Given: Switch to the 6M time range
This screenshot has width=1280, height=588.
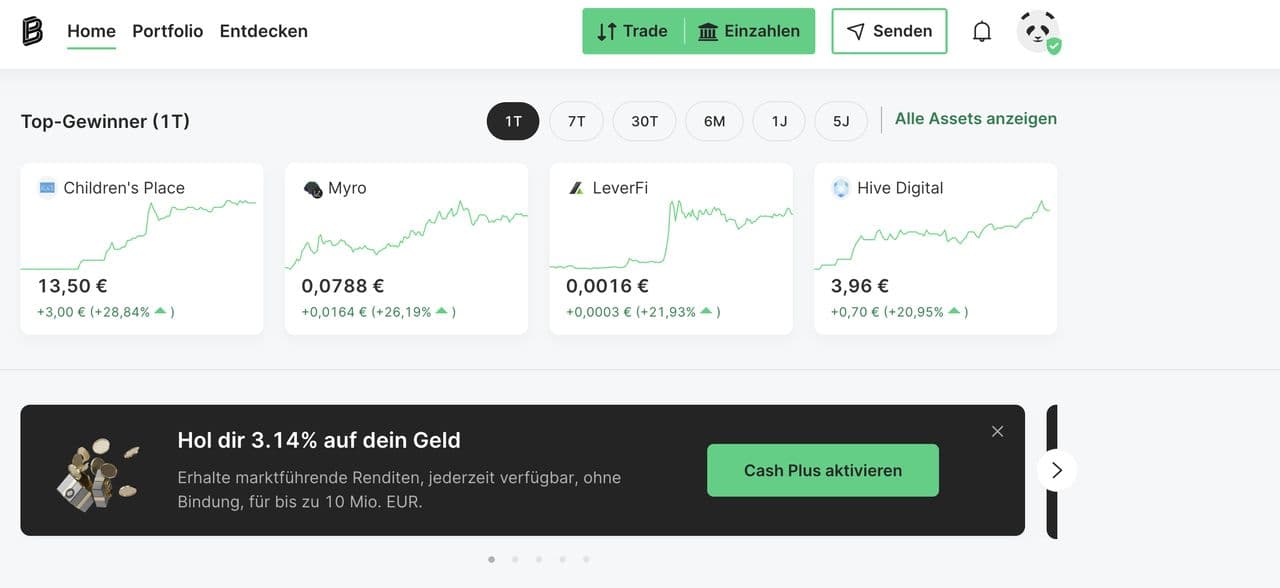Looking at the screenshot, I should [x=714, y=121].
